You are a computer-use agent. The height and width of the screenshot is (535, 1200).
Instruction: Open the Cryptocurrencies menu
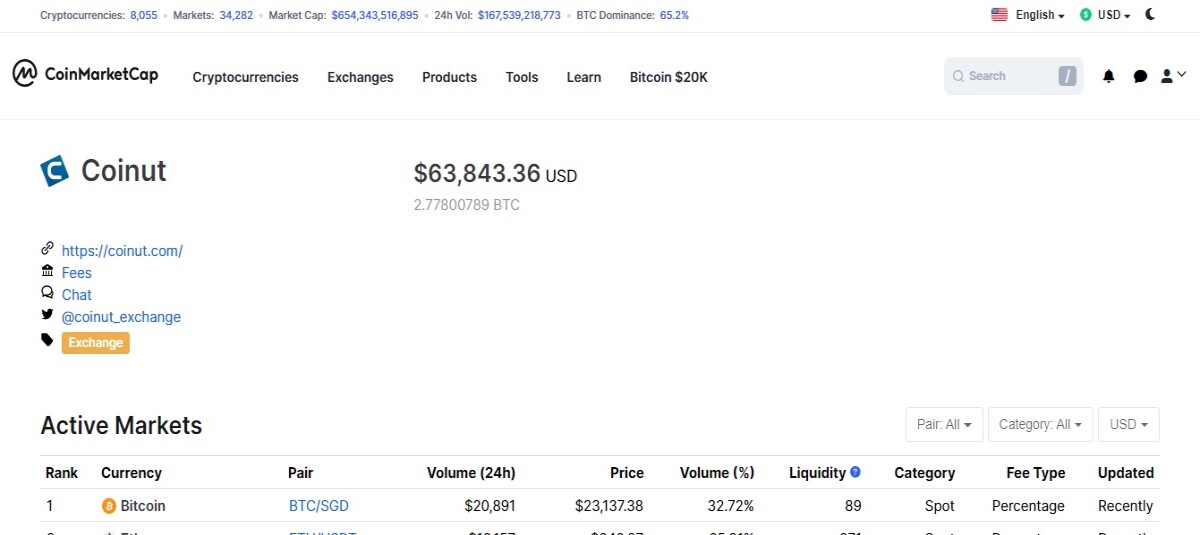(245, 77)
